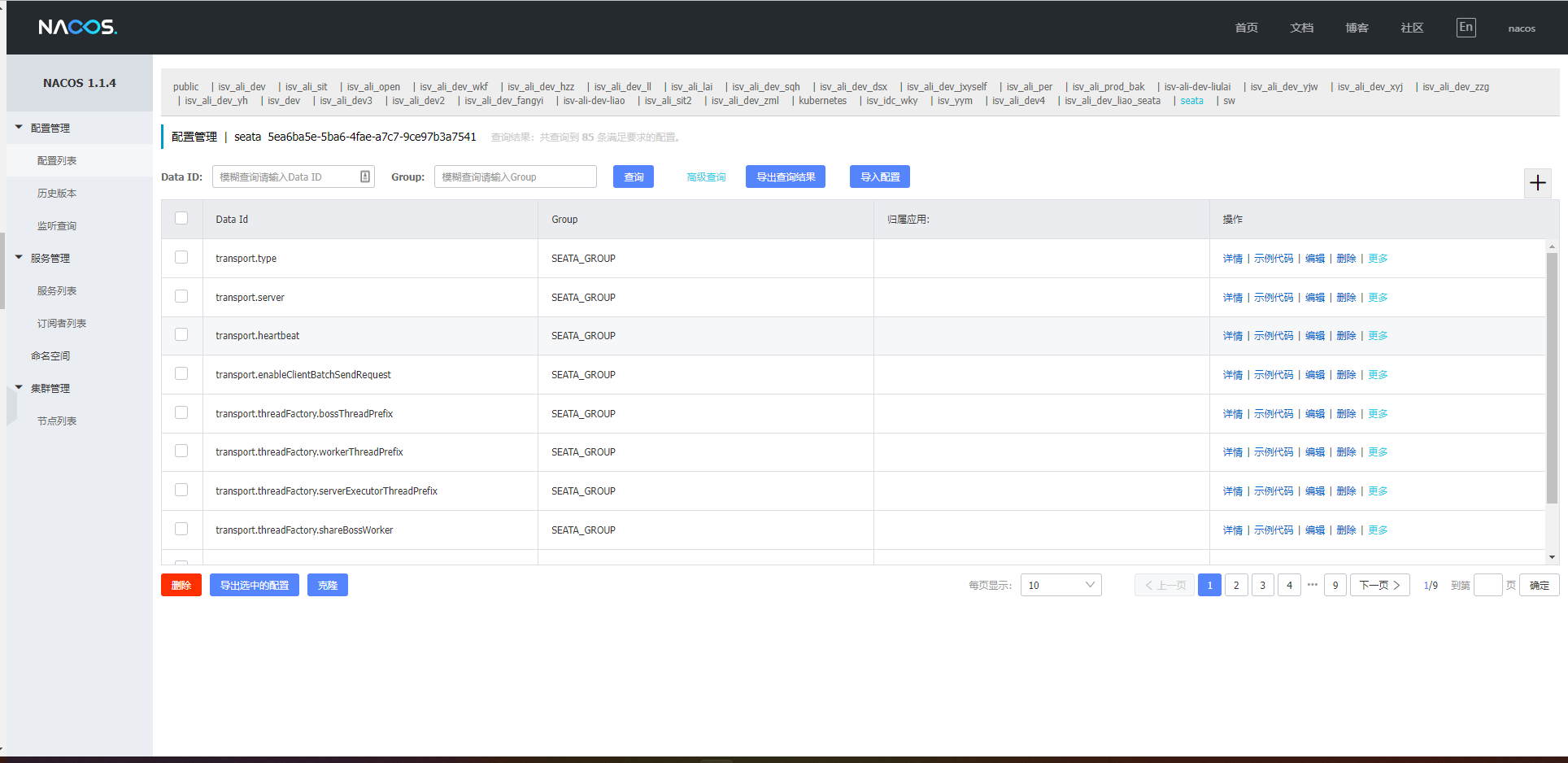Tick the bossThreadPrefix row checkbox
The height and width of the screenshot is (763, 1568).
tap(181, 412)
